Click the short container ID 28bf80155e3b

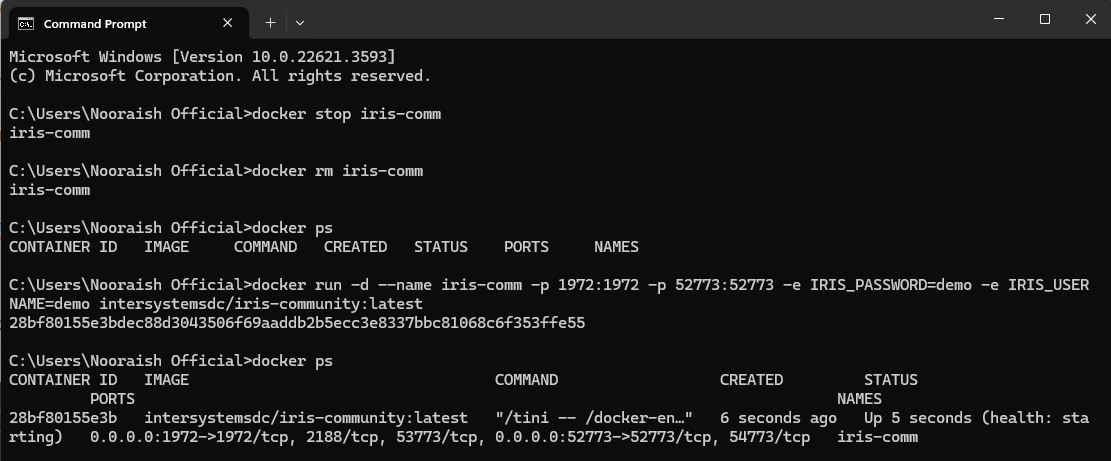[x=63, y=418]
